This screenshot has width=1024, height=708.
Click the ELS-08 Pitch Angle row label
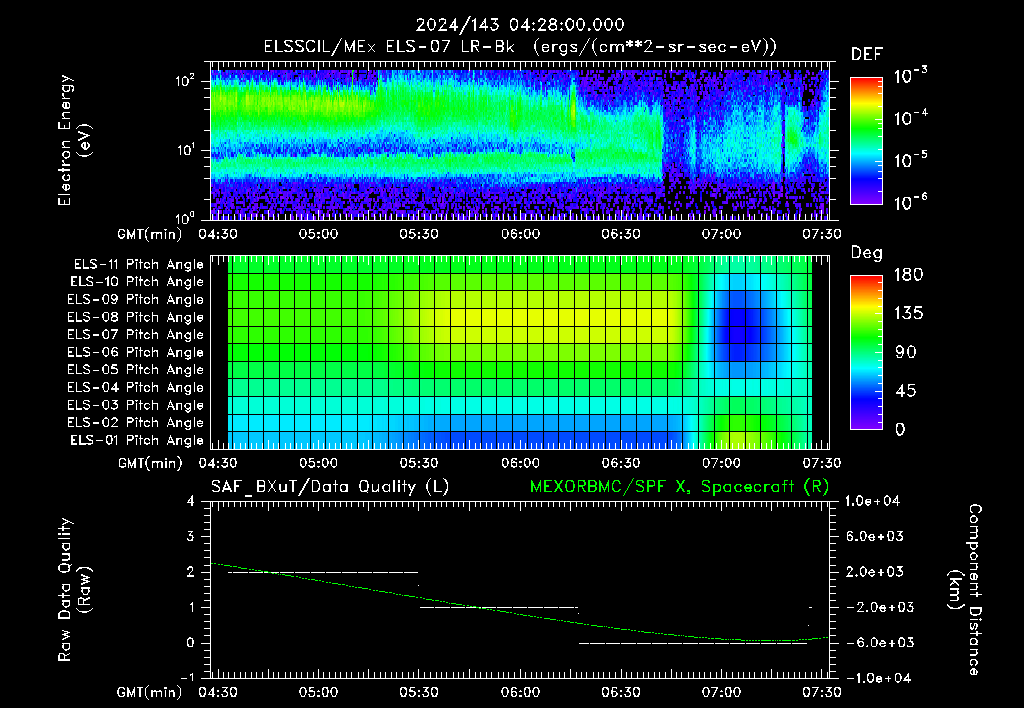click(136, 317)
